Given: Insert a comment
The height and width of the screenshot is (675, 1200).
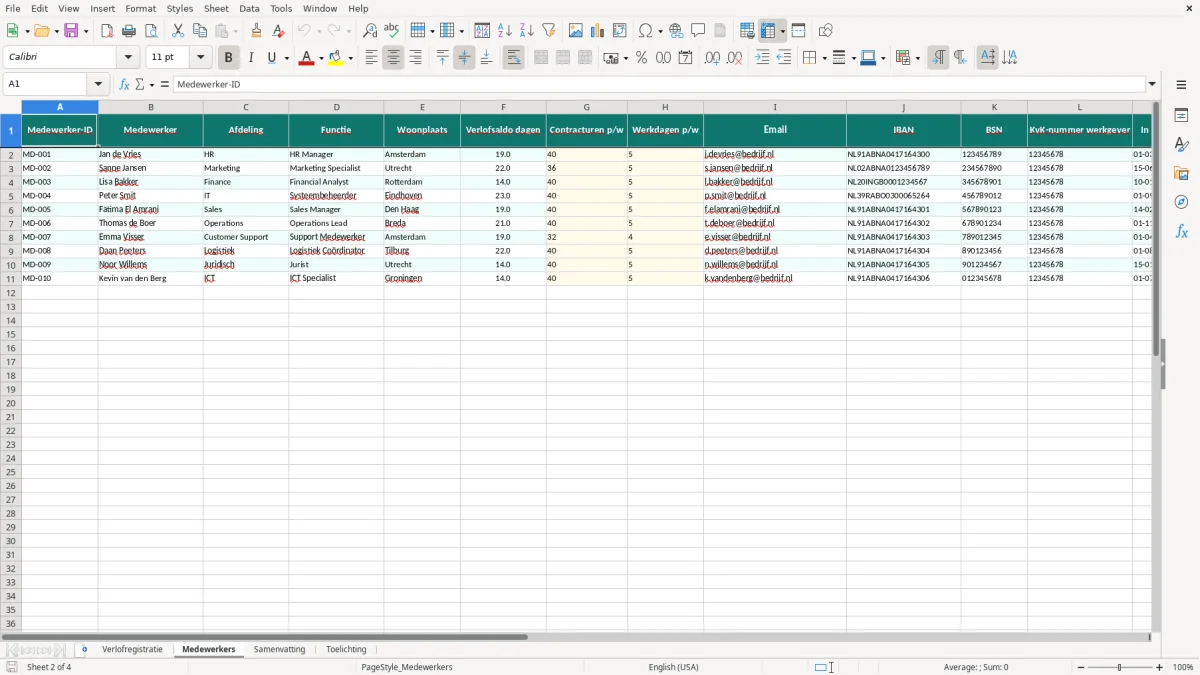Looking at the screenshot, I should pyautogui.click(x=698, y=31).
